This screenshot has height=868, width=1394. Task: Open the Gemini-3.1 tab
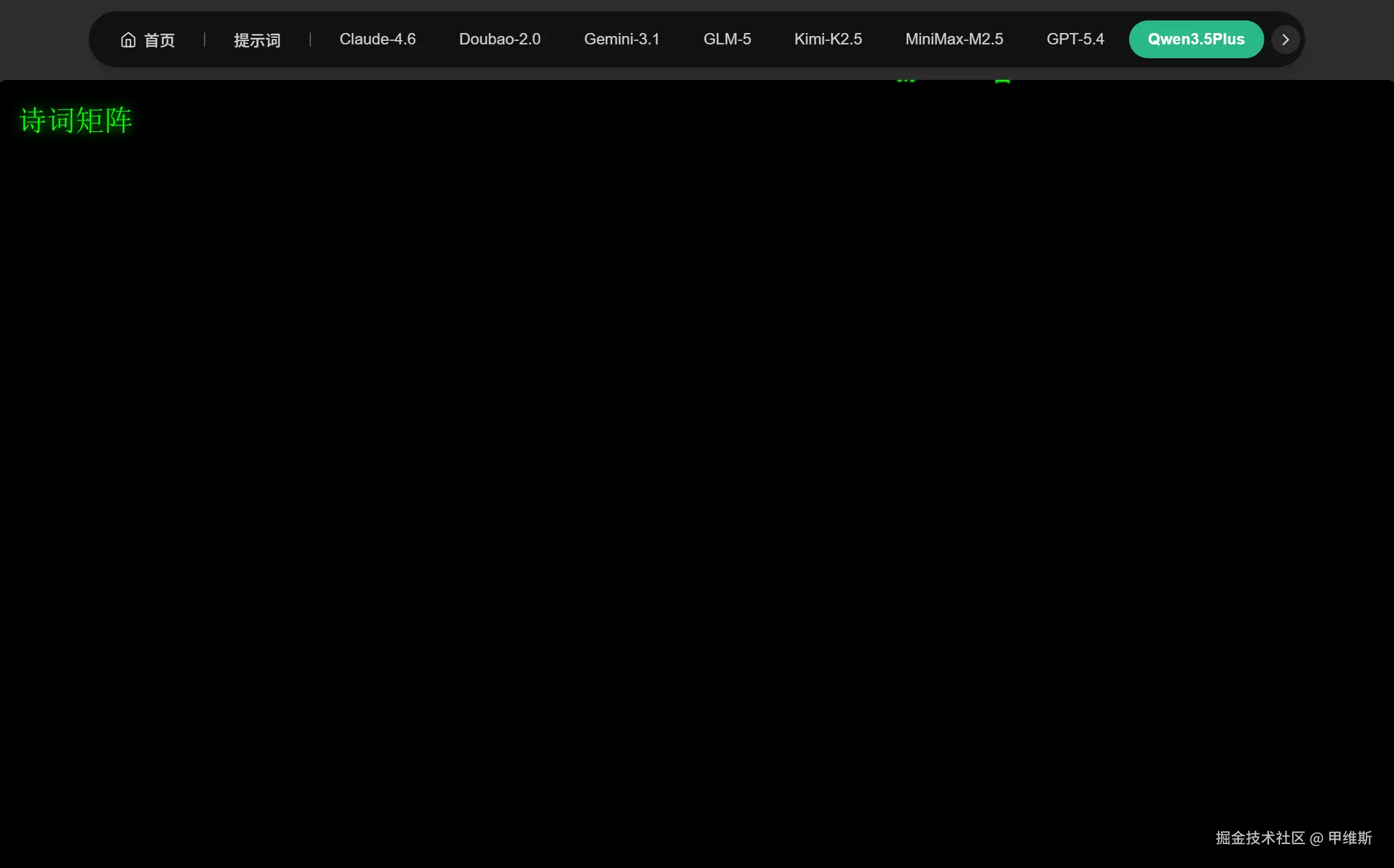point(621,39)
